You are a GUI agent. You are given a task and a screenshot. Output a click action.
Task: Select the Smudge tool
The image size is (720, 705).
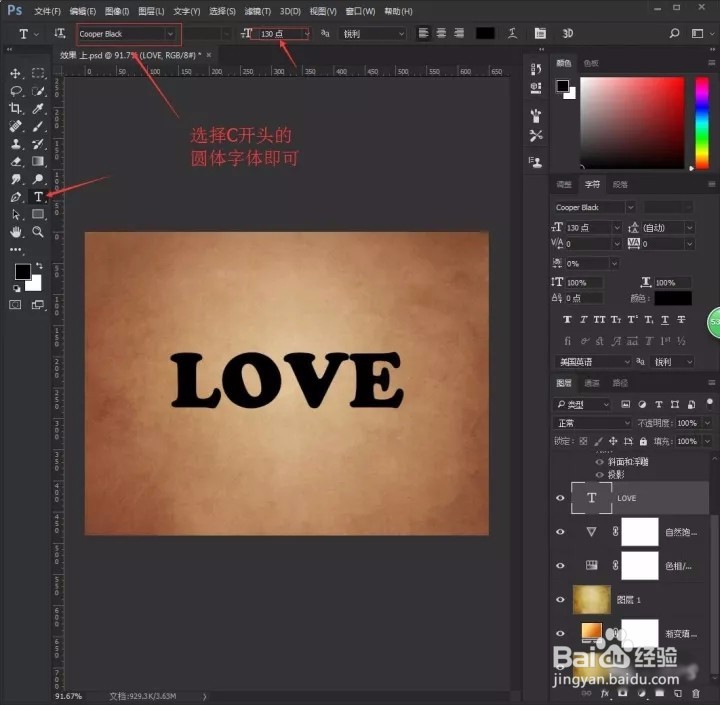(x=16, y=179)
